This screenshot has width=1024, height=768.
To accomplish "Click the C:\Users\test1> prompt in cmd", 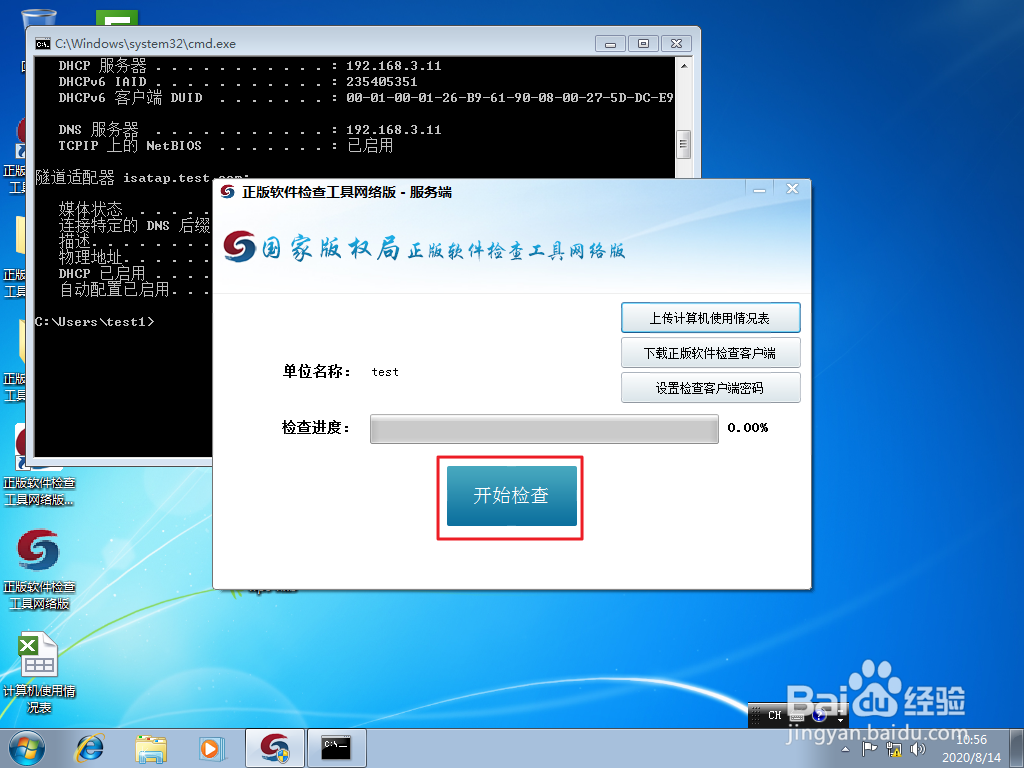I will tap(95, 322).
